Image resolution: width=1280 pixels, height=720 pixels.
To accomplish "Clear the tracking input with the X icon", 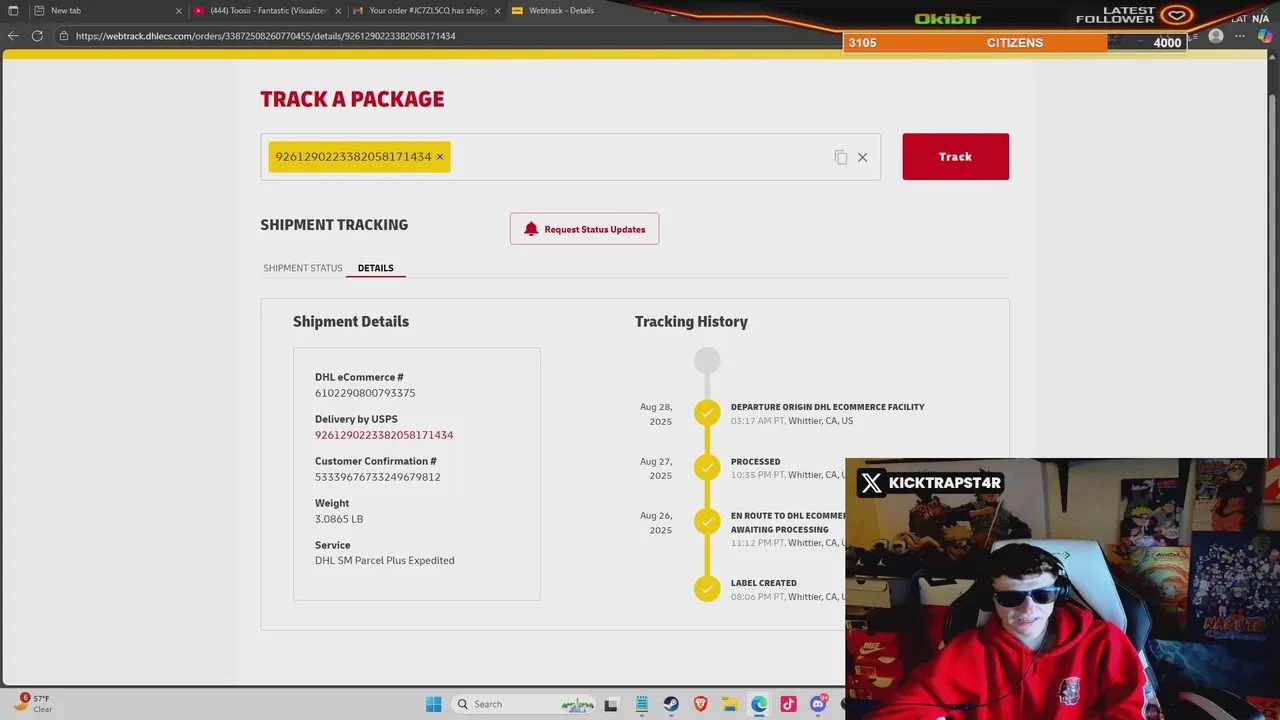I will coord(862,157).
